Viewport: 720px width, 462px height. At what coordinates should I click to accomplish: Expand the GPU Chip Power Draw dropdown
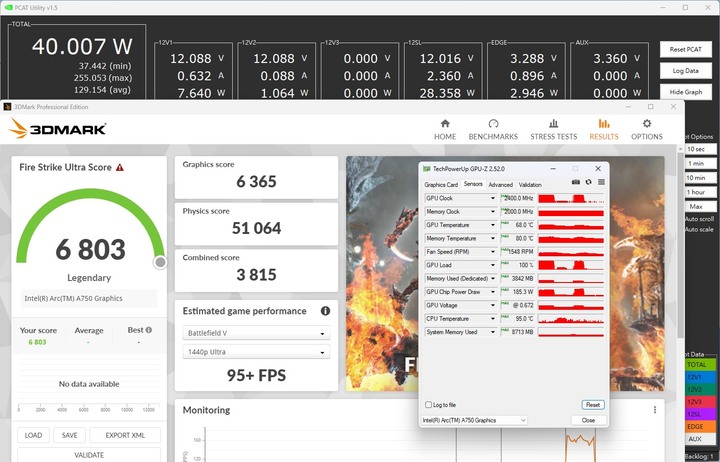coord(493,292)
